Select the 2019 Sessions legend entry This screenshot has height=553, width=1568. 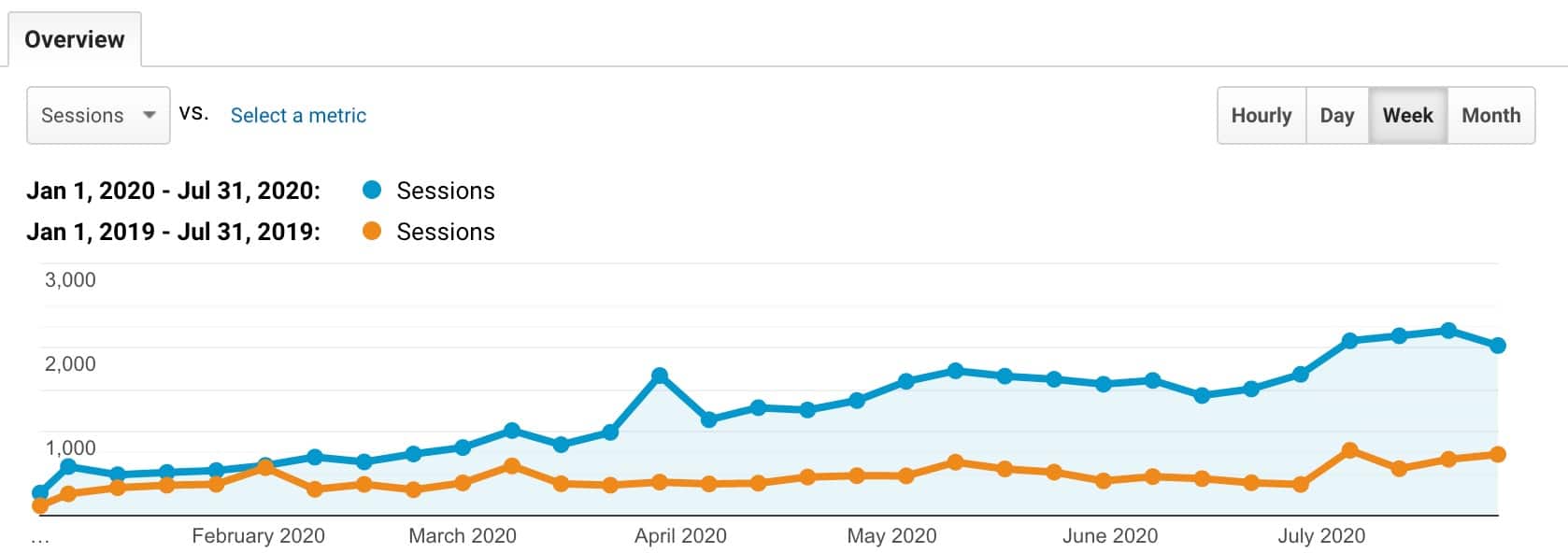pyautogui.click(x=446, y=232)
